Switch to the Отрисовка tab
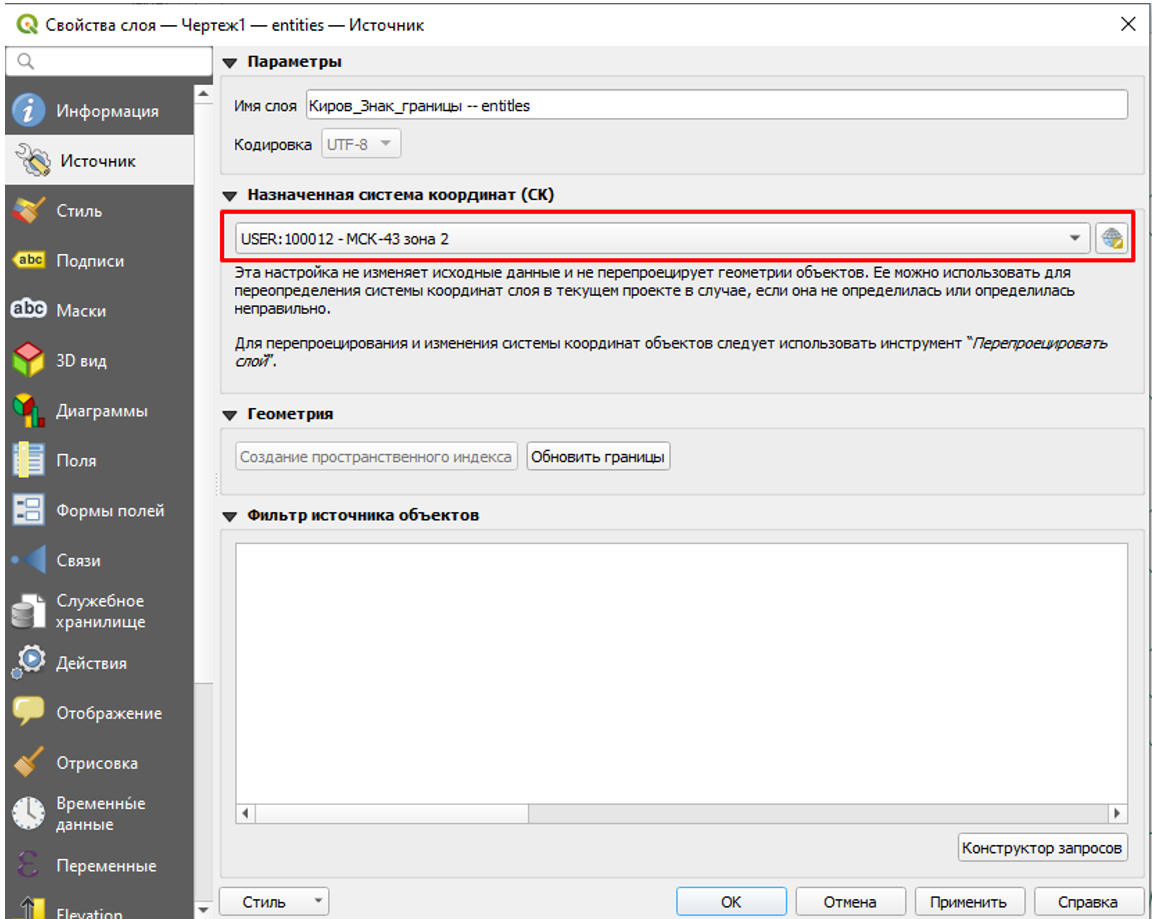The width and height of the screenshot is (1152, 919). [x=96, y=763]
